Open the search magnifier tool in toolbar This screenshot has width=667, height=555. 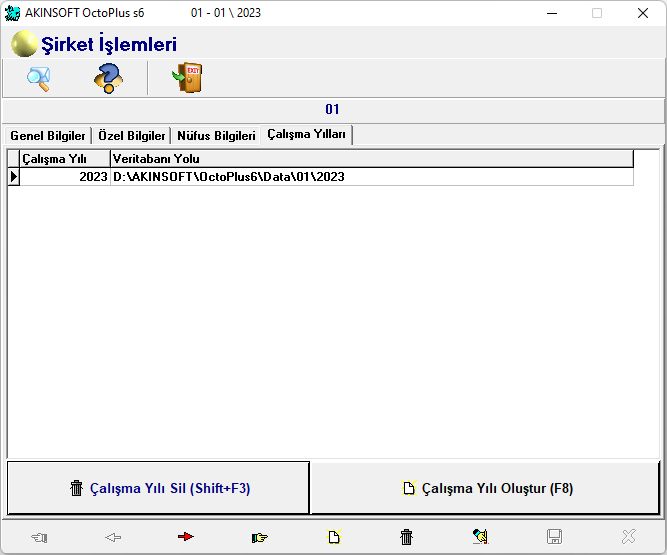pos(39,79)
